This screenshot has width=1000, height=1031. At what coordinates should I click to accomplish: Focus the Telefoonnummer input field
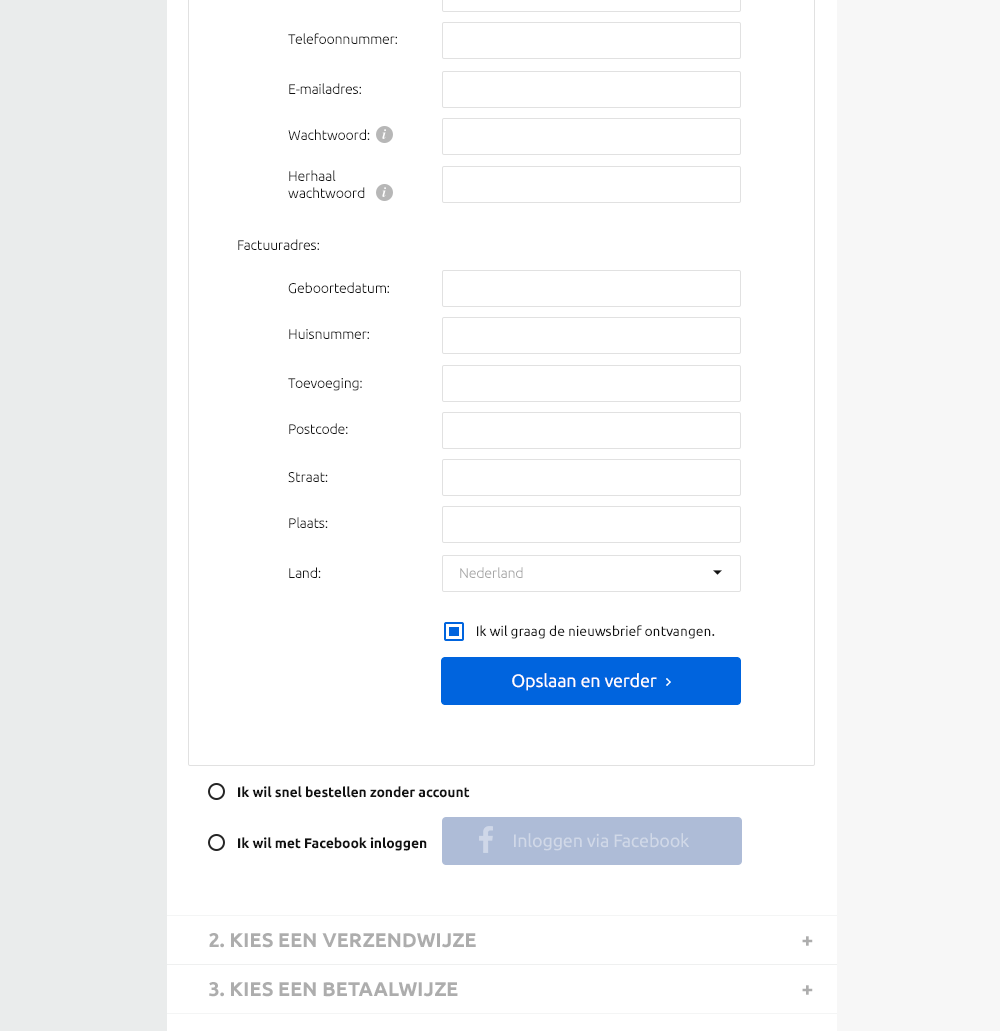pos(591,41)
